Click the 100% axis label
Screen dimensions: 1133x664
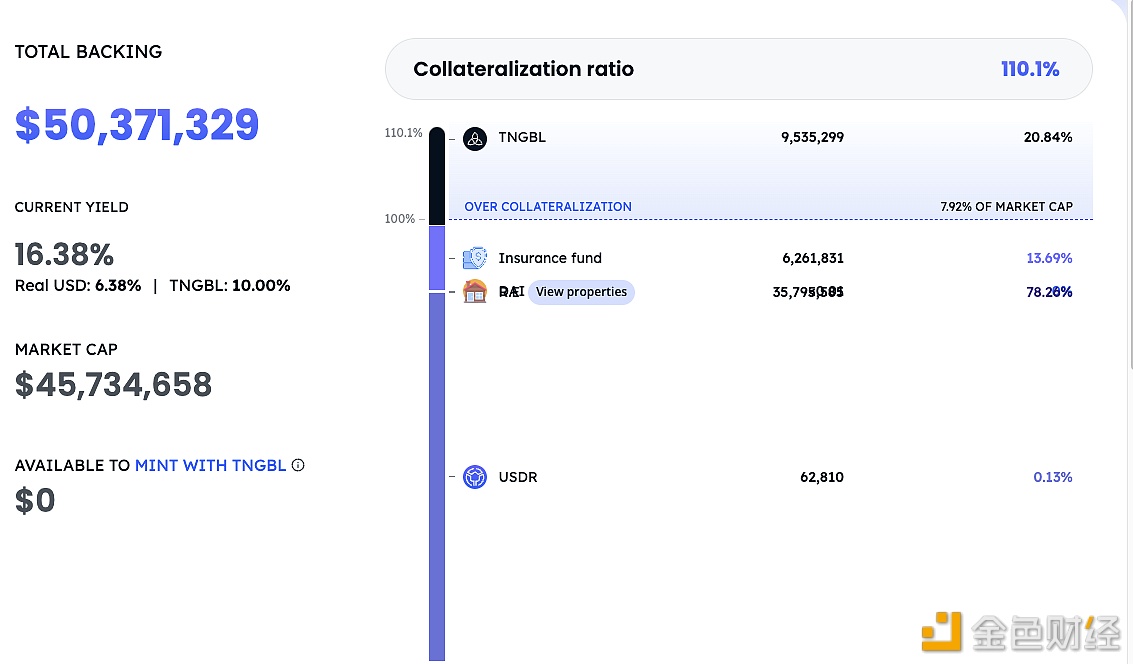(x=400, y=219)
